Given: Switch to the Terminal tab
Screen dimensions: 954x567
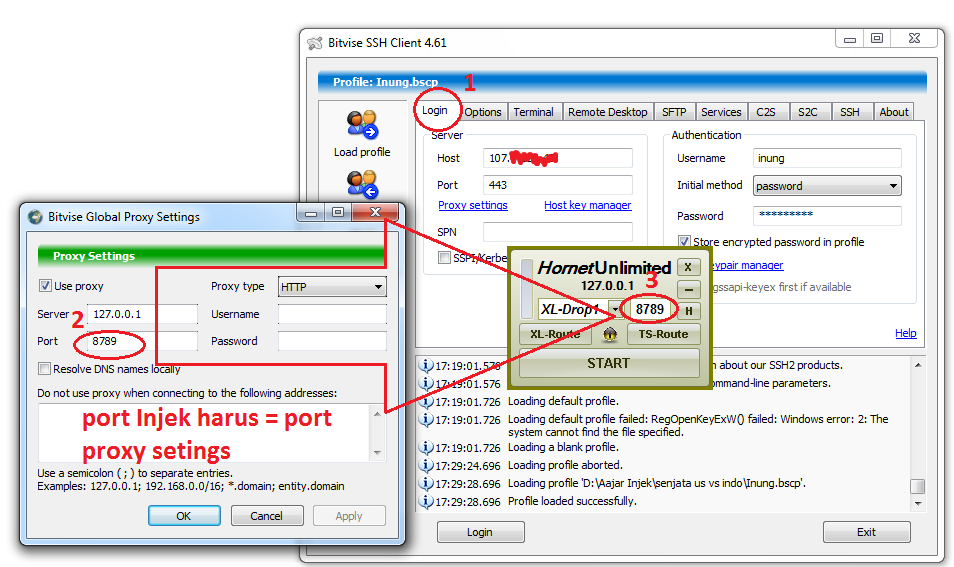Looking at the screenshot, I should [x=534, y=112].
